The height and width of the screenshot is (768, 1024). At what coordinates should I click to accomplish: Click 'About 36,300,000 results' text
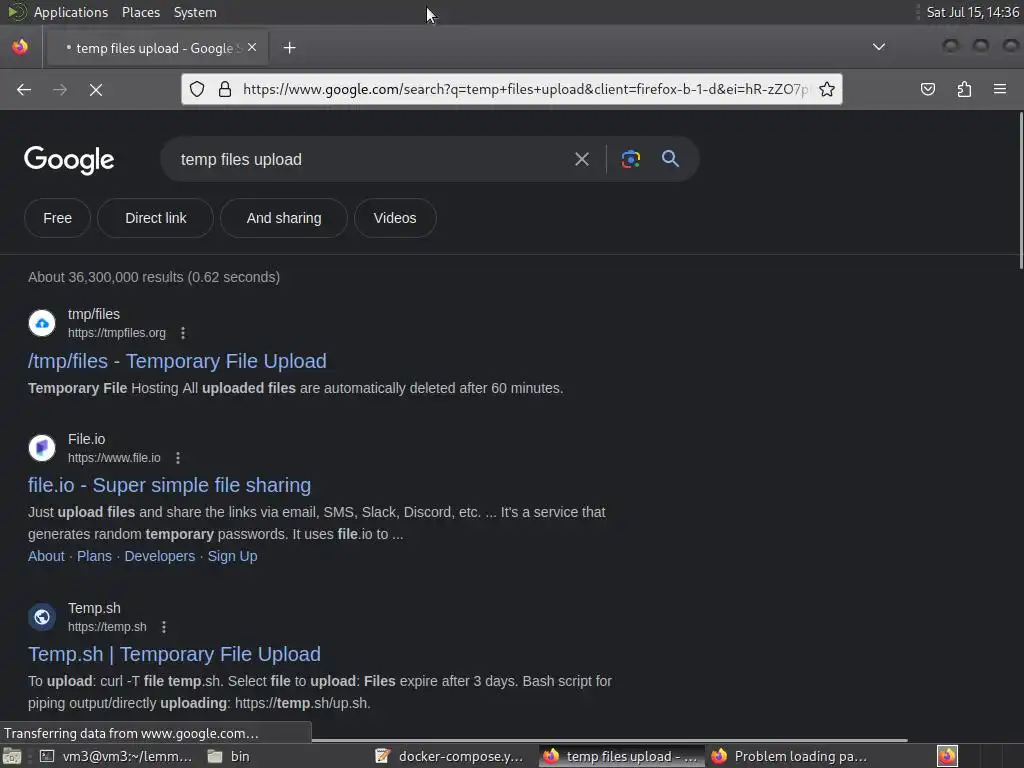tap(105, 277)
